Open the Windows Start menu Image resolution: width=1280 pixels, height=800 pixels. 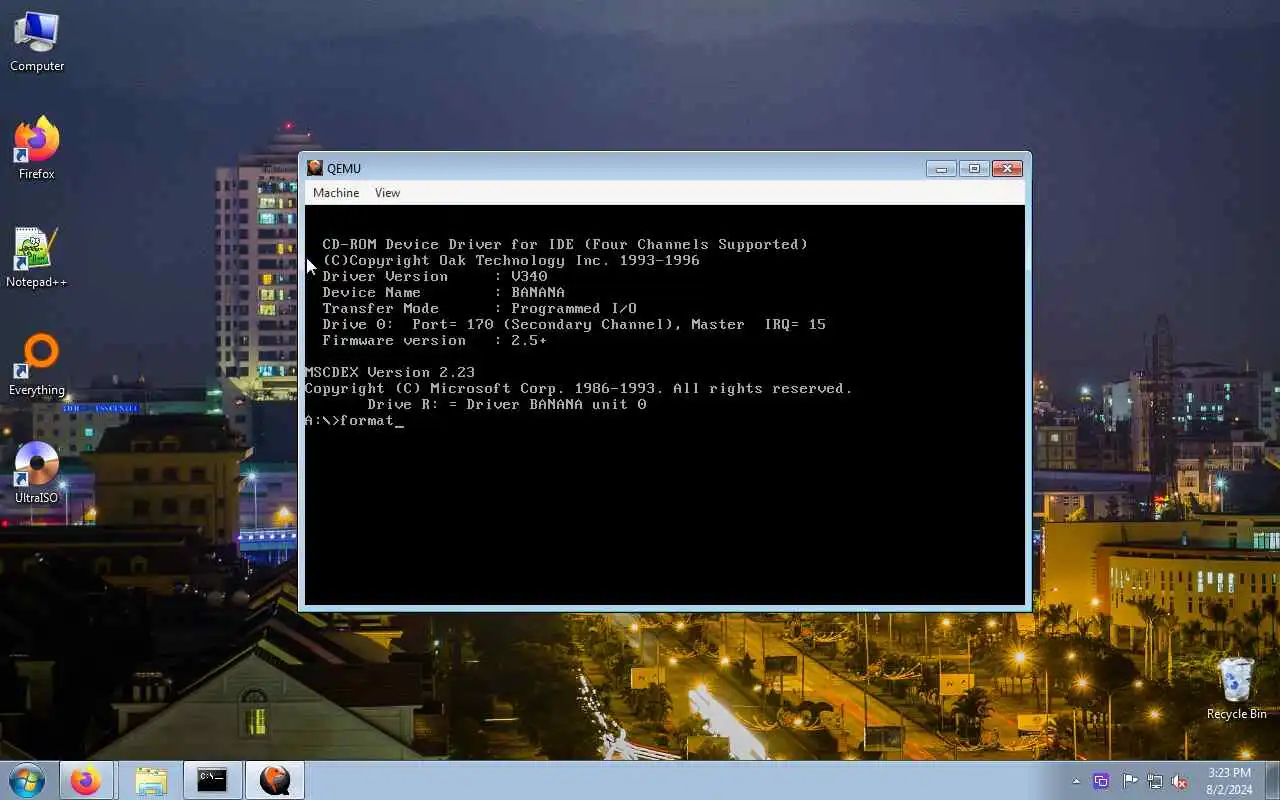[27, 780]
